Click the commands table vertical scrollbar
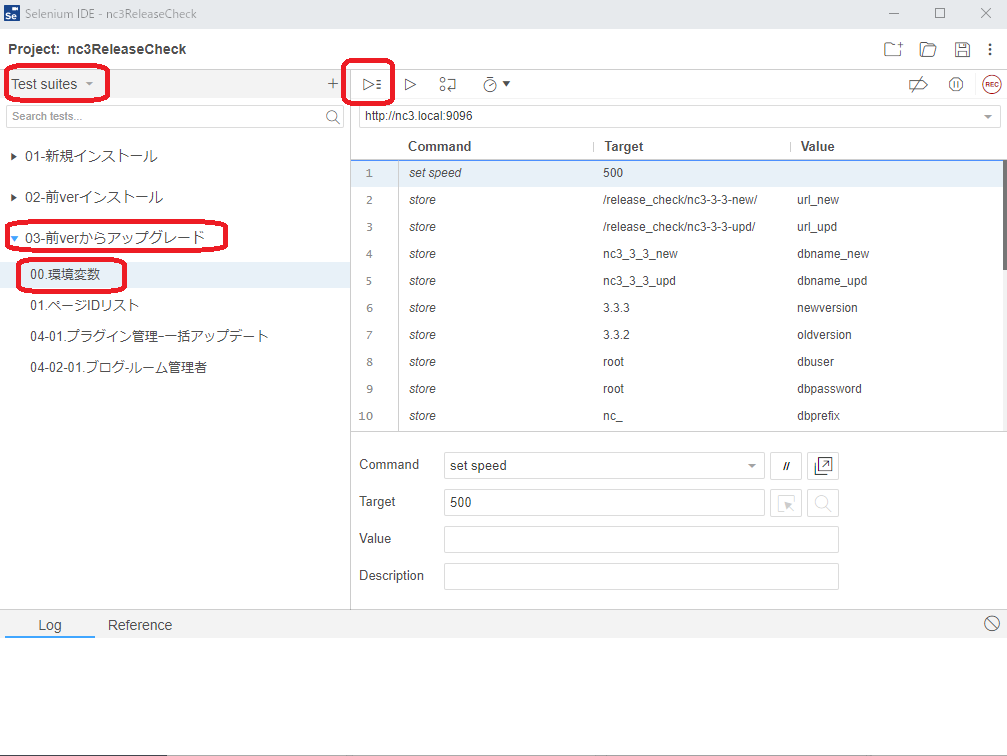This screenshot has height=756, width=1007. [1004, 216]
